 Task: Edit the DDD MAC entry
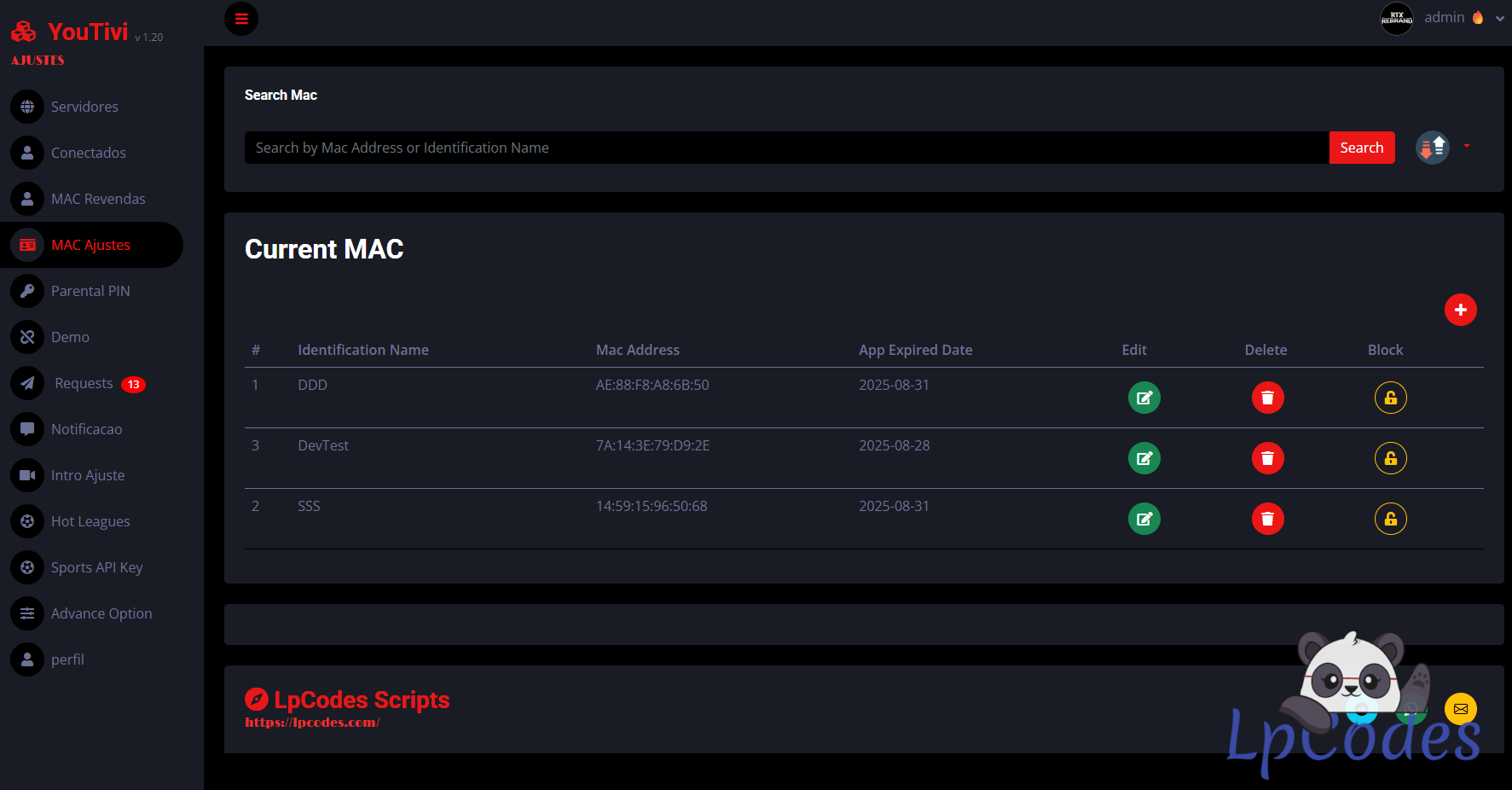click(1144, 398)
